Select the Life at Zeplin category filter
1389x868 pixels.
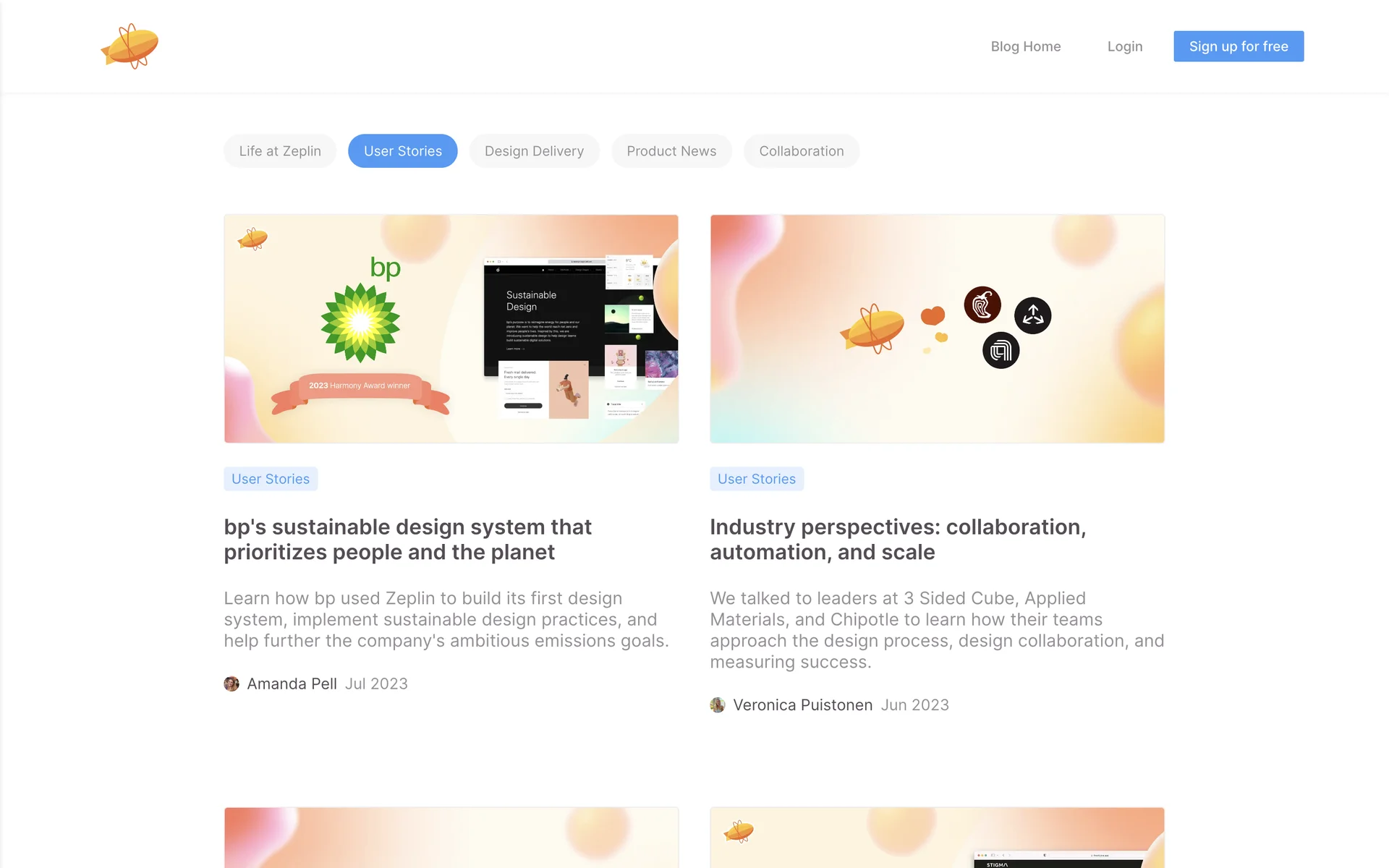click(x=280, y=151)
